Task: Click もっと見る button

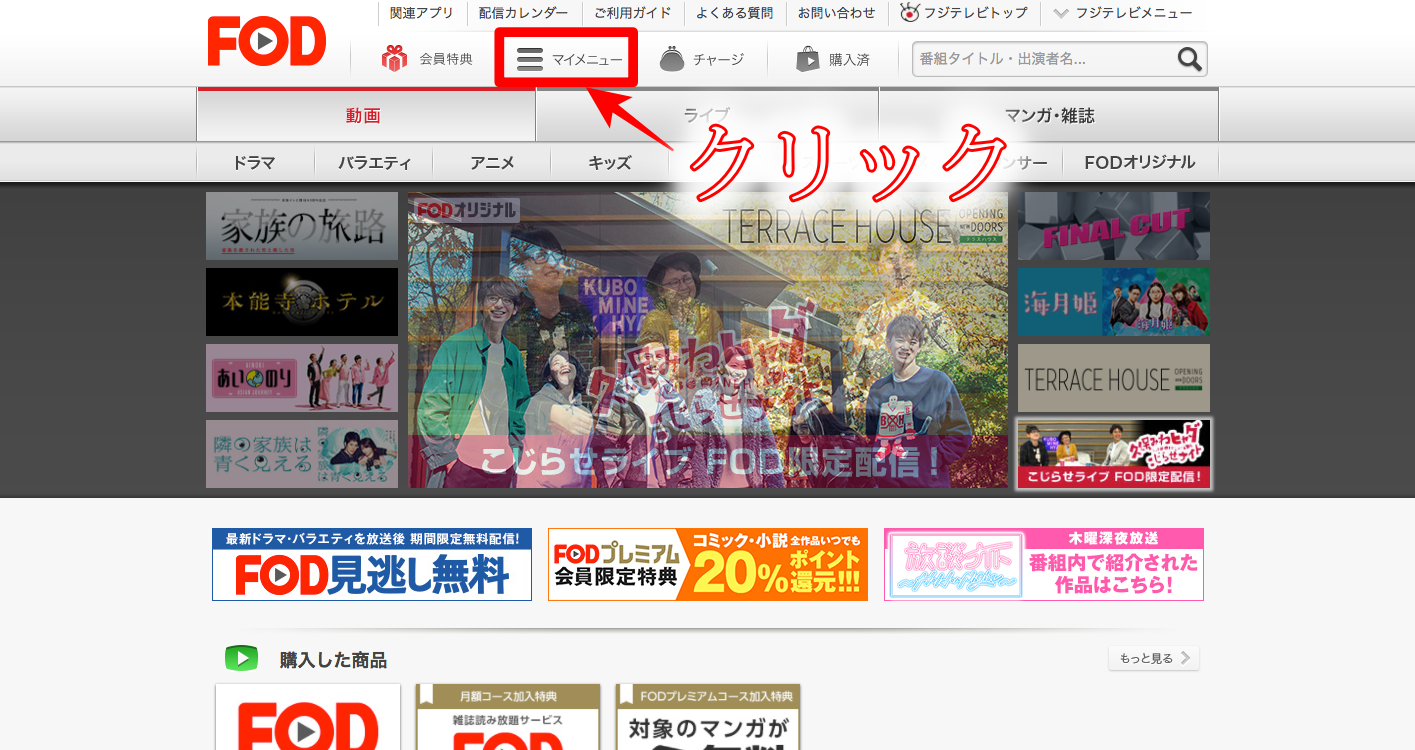Action: (1154, 658)
